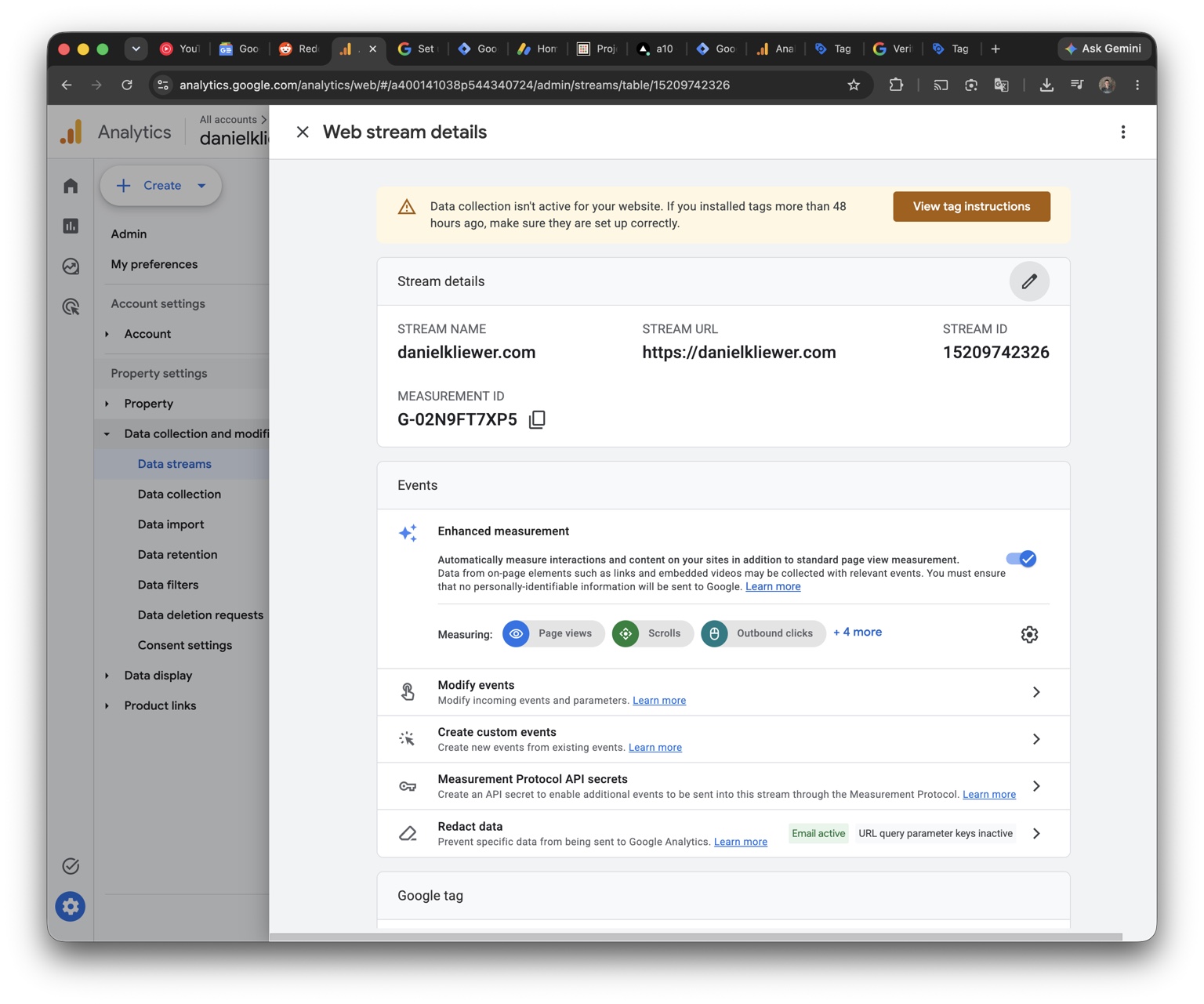
Task: Click the + 4 more measuring link
Action: click(x=858, y=632)
